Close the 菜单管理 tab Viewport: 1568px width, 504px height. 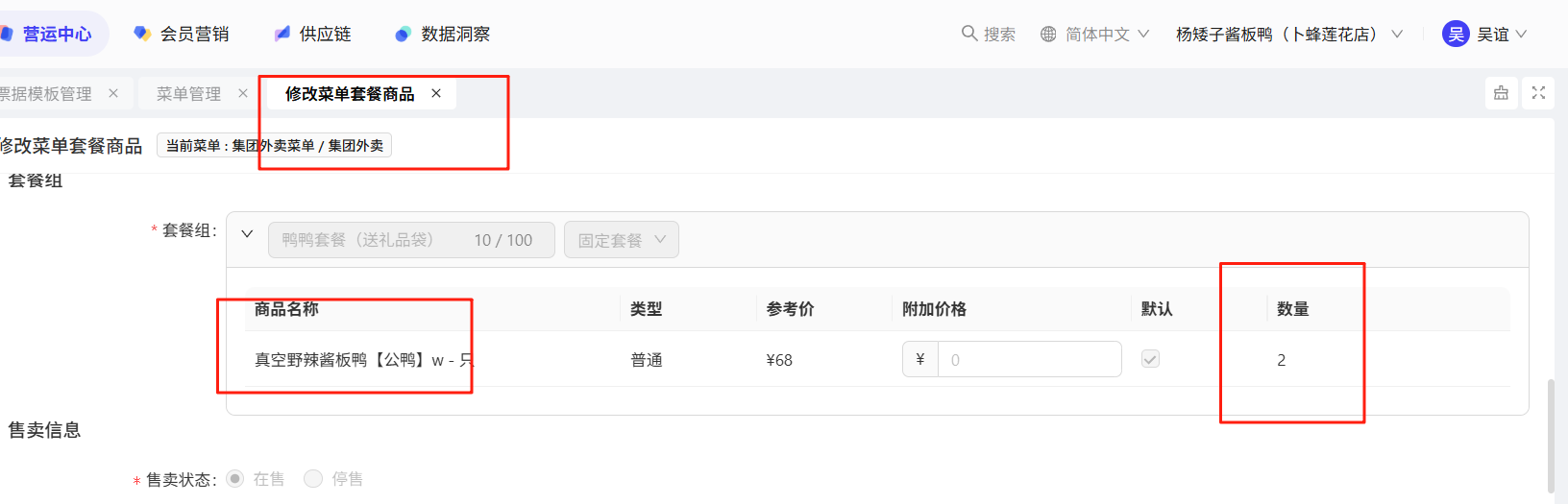coord(243,93)
